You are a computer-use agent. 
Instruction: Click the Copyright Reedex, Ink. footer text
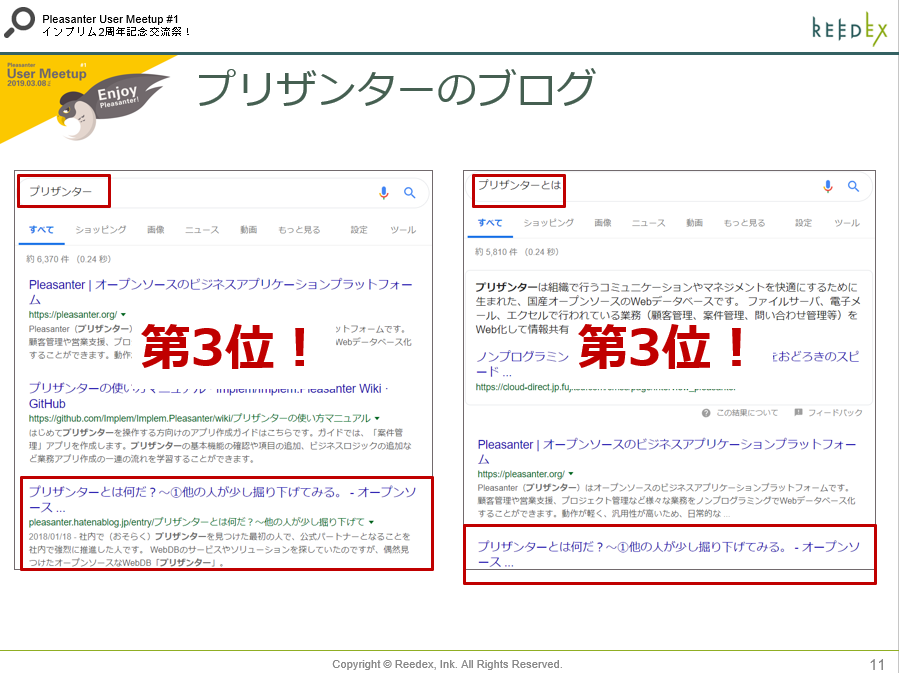pos(447,664)
